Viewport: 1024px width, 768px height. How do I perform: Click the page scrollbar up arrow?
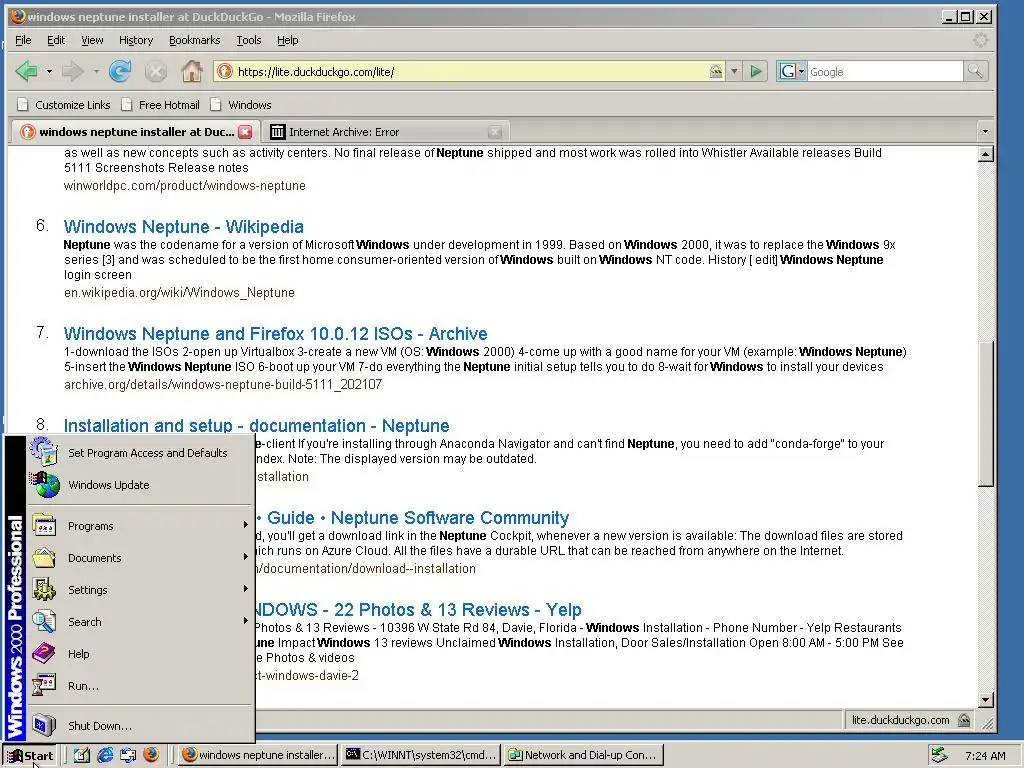coord(985,155)
